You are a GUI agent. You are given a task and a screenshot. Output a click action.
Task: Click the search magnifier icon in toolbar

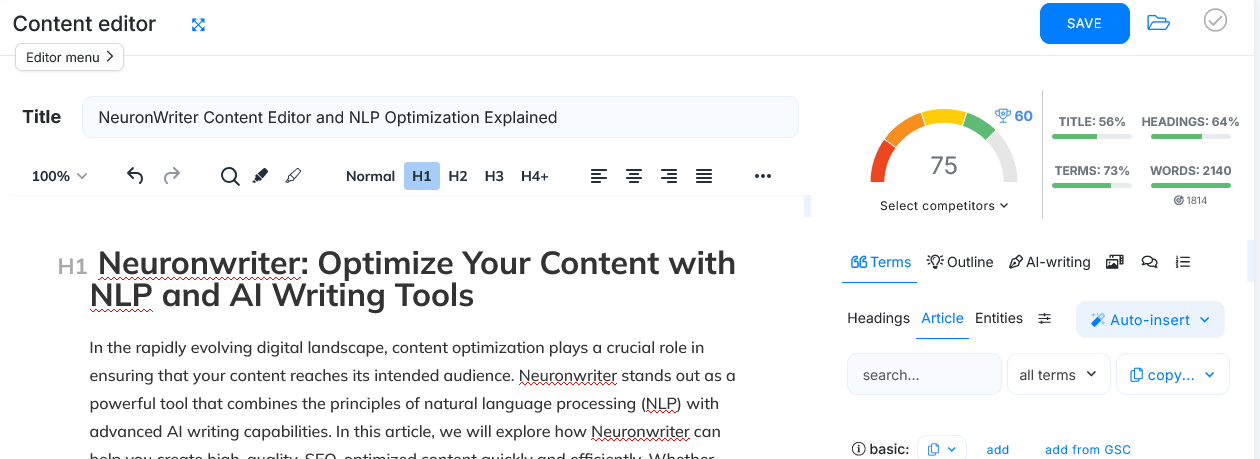(230, 176)
